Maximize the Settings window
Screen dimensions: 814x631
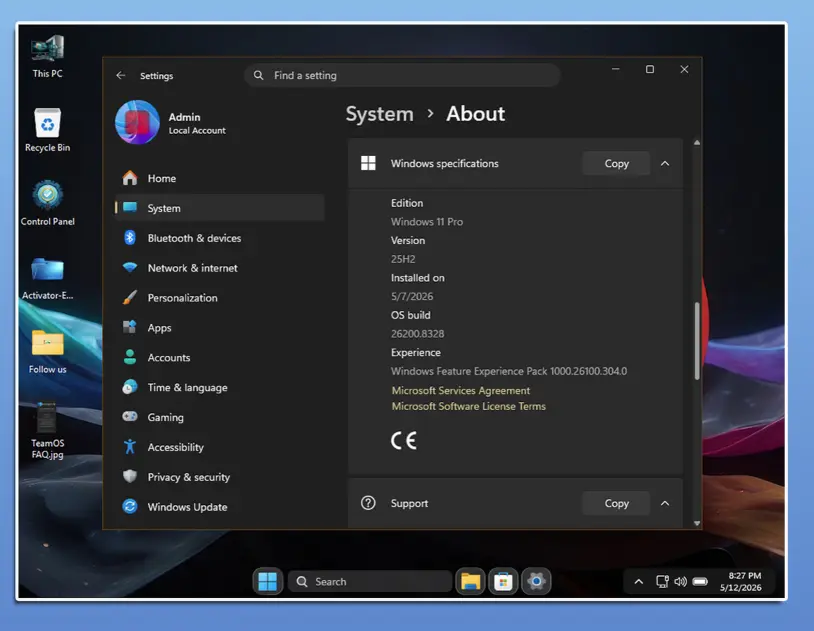coord(649,69)
